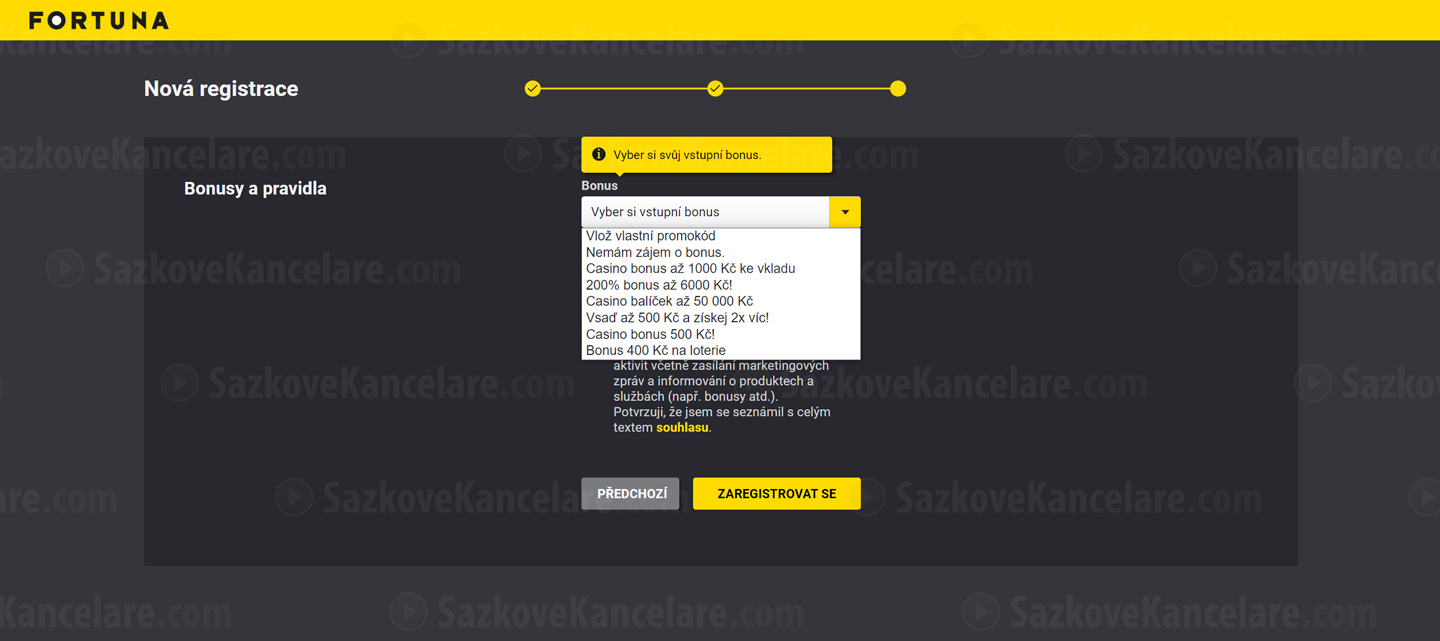Choose 'Casino bonus až 1000 Kč ke vkladu'
Viewport: 1440px width, 641px height.
pos(721,268)
